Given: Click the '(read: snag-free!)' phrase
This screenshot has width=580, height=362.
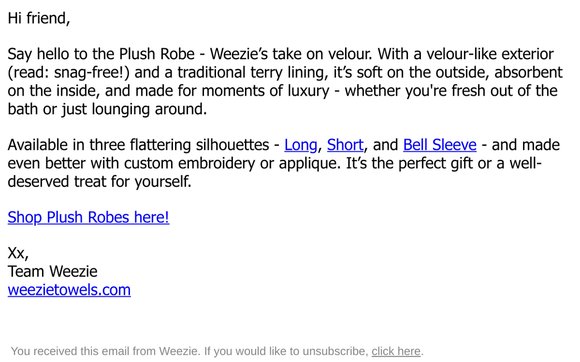Looking at the screenshot, I should pyautogui.click(x=68, y=72).
